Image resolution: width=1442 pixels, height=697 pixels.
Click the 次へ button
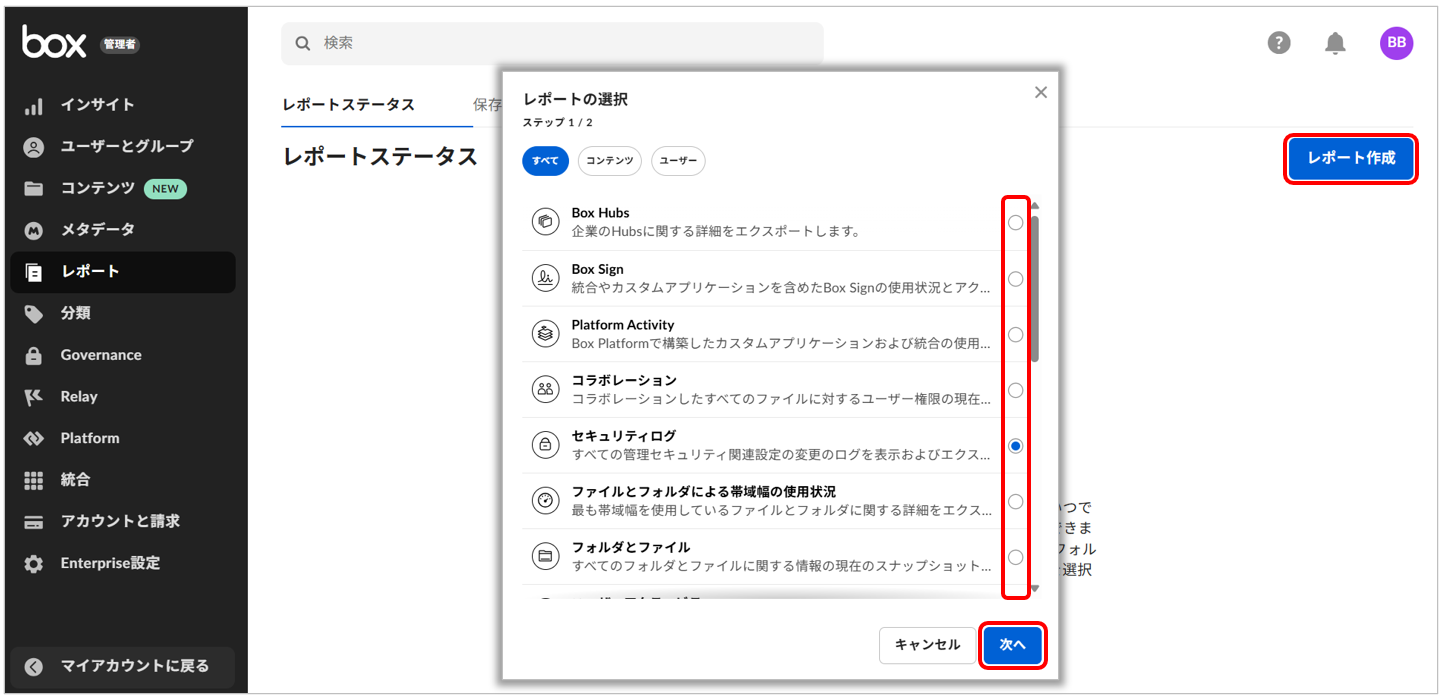click(1013, 645)
